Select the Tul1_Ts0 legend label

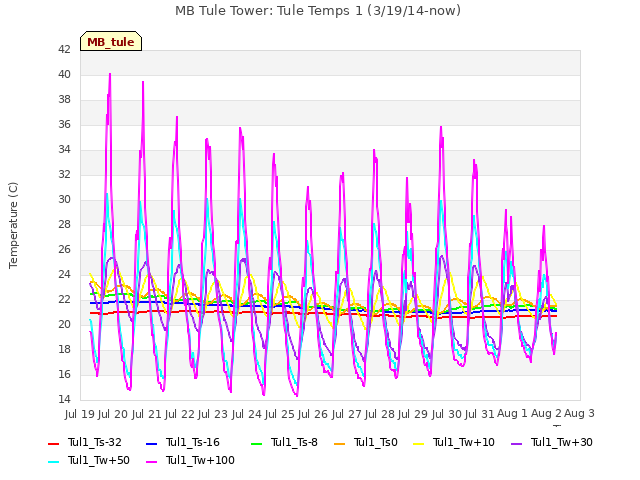376,442
